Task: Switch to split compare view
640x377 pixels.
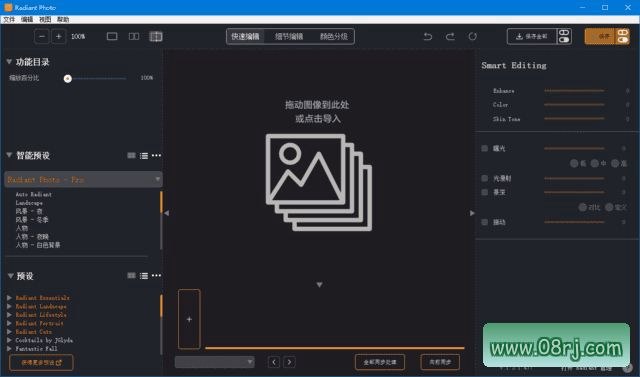Action: tap(156, 37)
